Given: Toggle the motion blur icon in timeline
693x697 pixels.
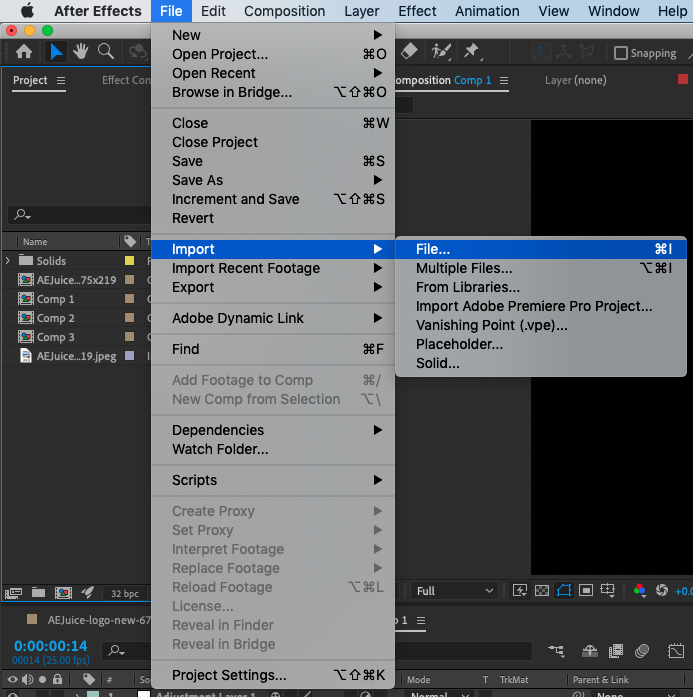Looking at the screenshot, I should (642, 651).
